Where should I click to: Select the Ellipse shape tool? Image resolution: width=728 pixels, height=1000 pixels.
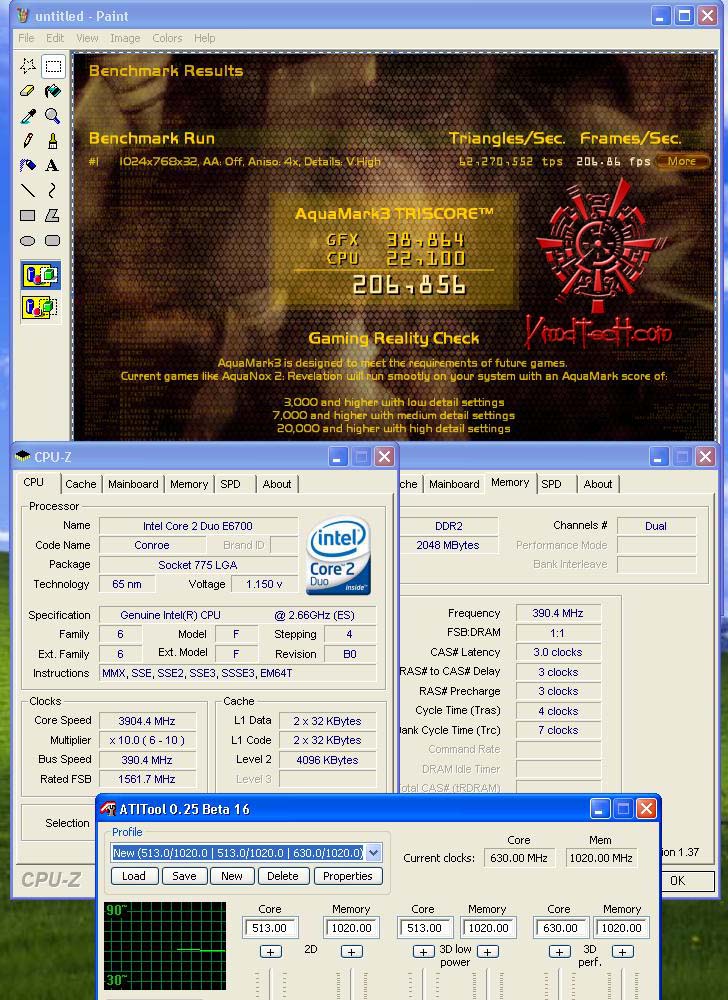click(27, 240)
